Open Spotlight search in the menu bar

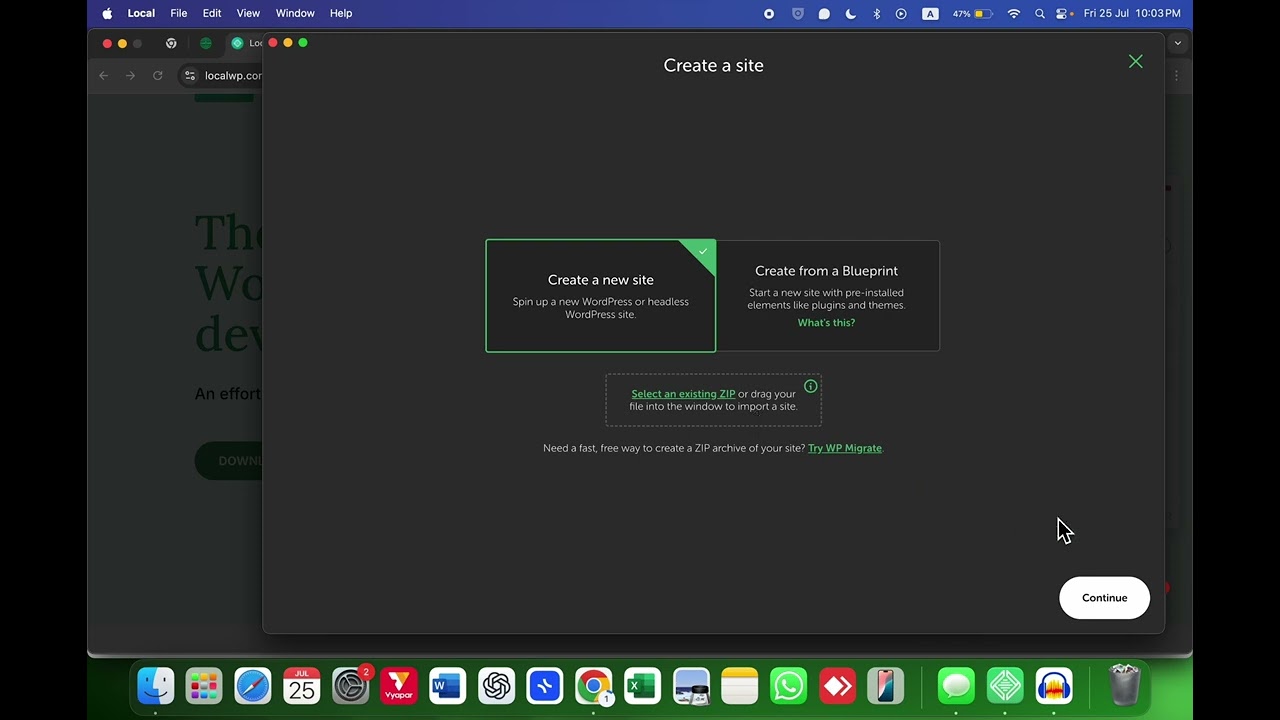point(1040,14)
